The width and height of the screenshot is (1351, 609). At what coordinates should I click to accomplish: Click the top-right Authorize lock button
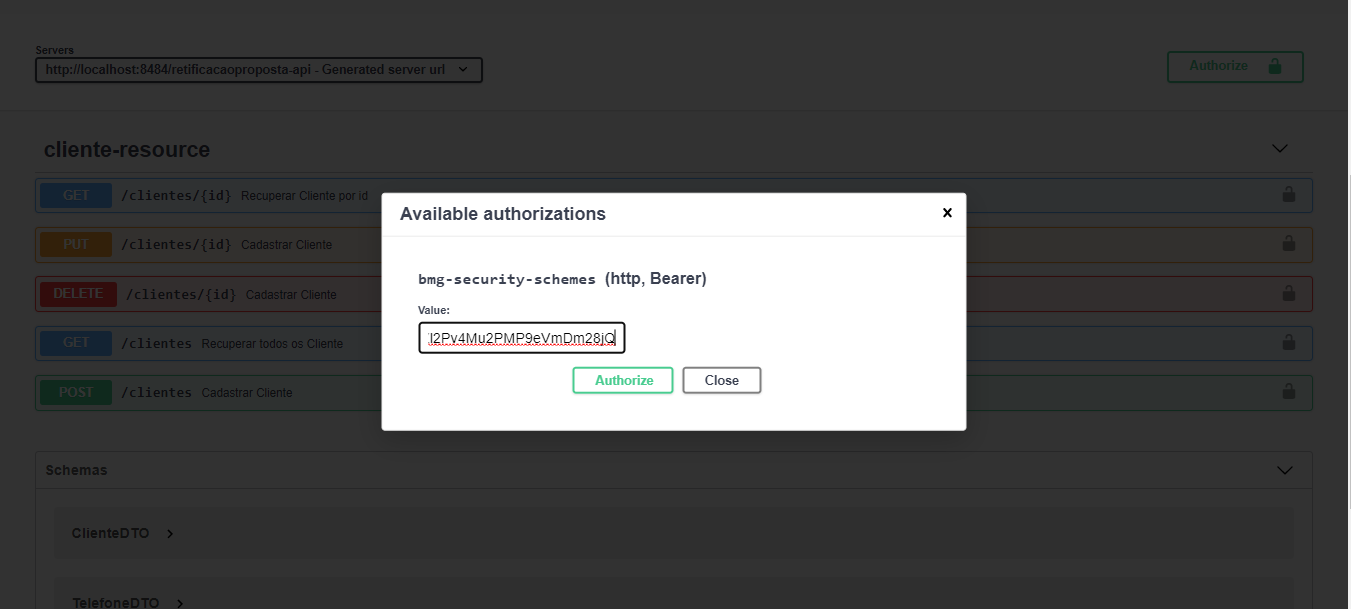(x=1235, y=66)
